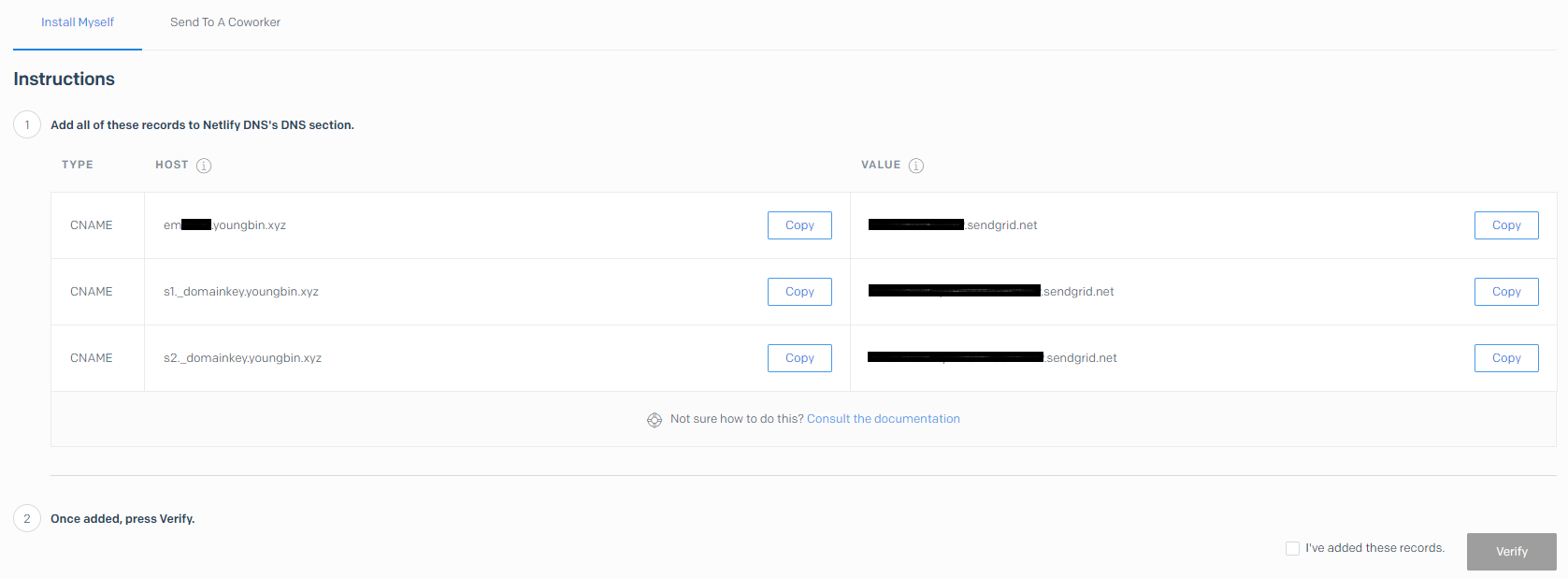Screen dimensions: 1568x578
Task: Copy the s1._domainkey host name
Action: click(x=799, y=292)
